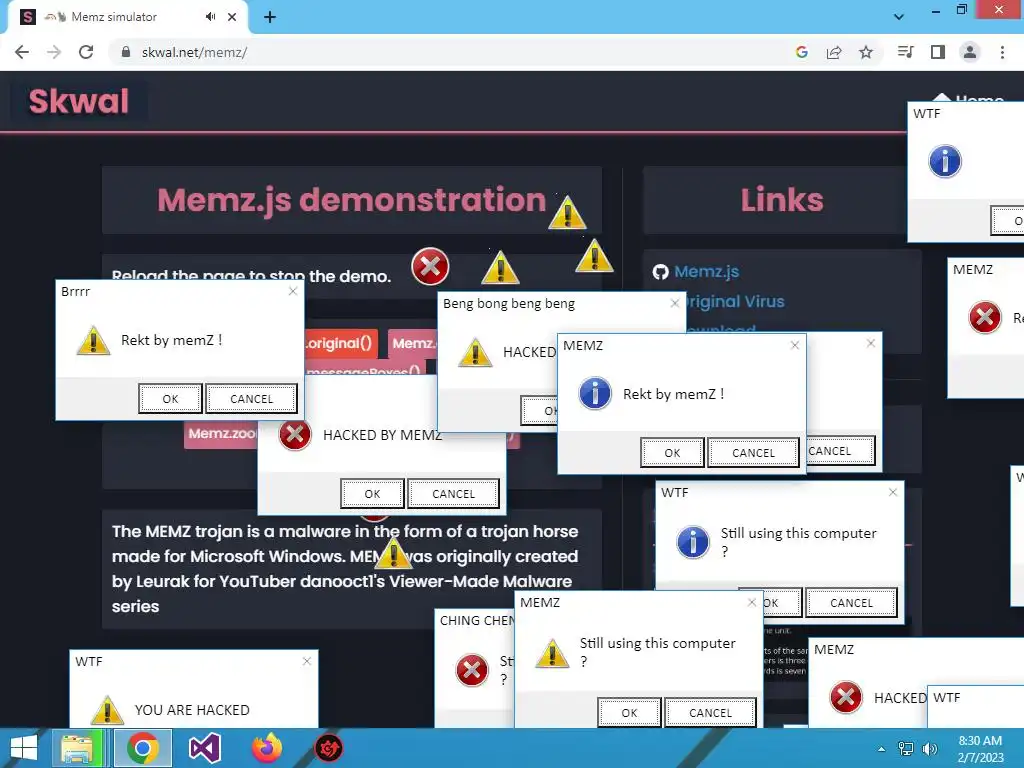The width and height of the screenshot is (1024, 768).
Task: Open the Windows Start menu
Action: (x=24, y=748)
